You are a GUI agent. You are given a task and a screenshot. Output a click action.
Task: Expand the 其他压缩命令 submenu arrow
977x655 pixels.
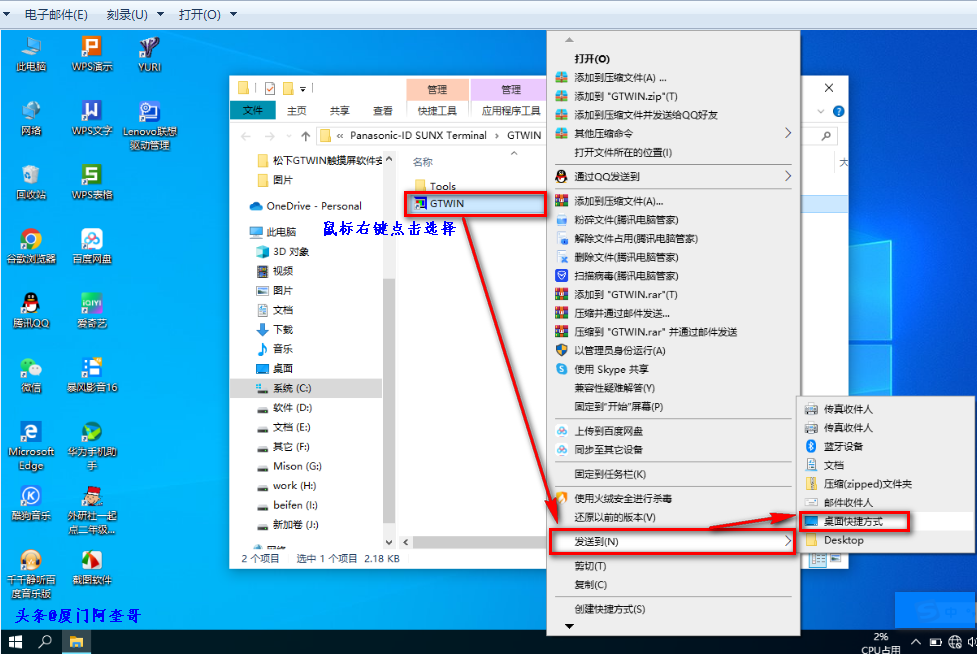(x=787, y=133)
